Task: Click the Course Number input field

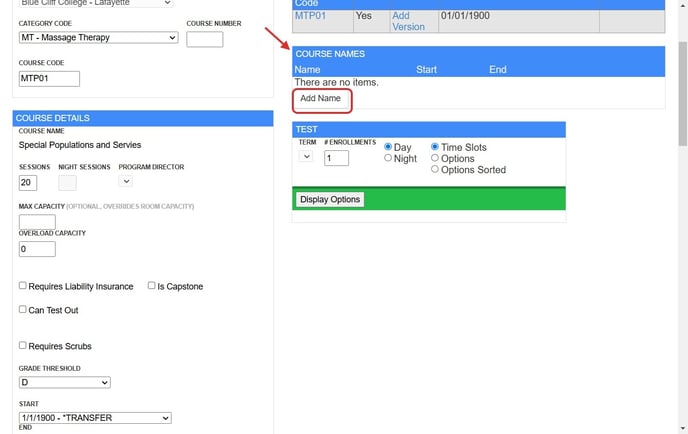Action: [204, 39]
